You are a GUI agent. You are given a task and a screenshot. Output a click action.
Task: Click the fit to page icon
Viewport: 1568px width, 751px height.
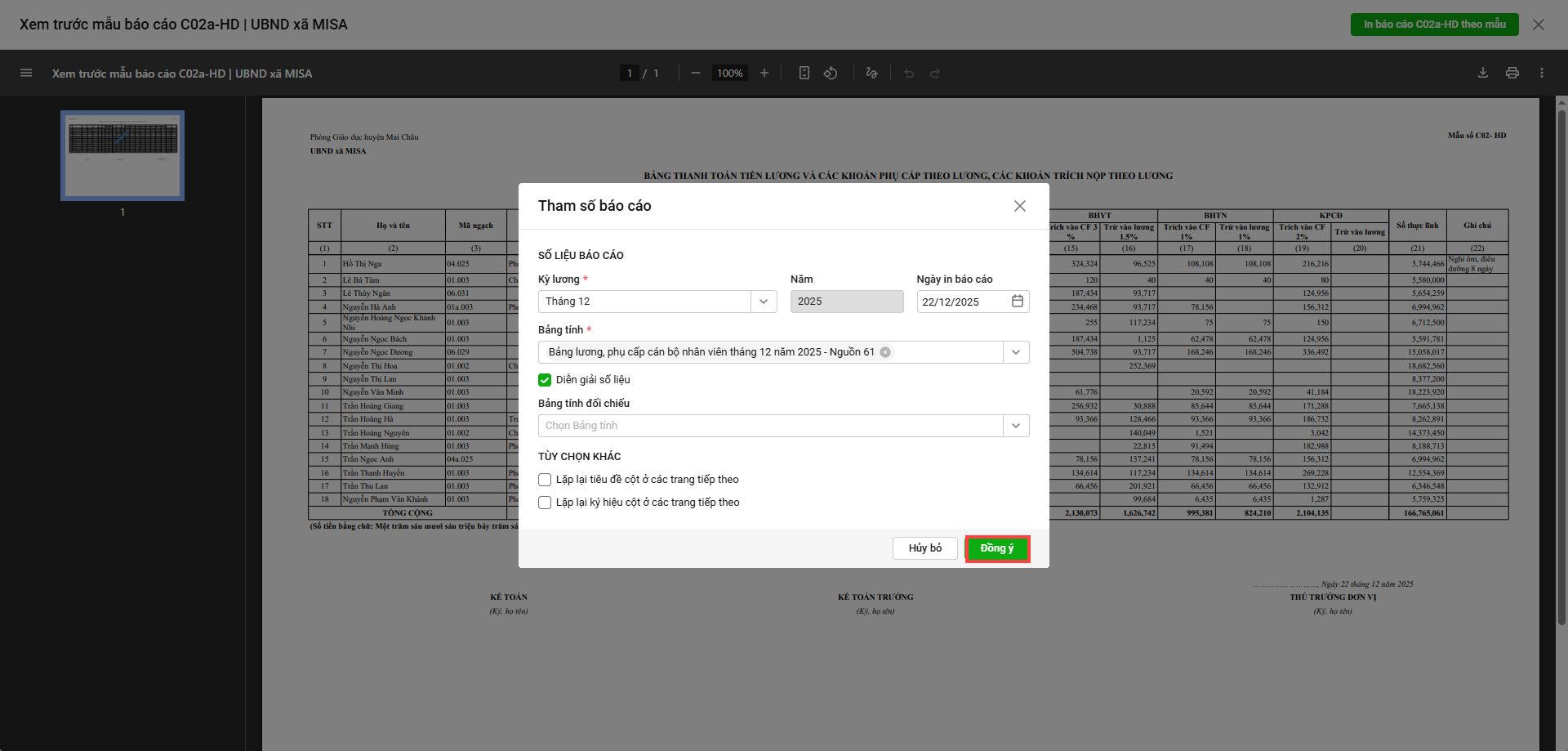(x=804, y=74)
